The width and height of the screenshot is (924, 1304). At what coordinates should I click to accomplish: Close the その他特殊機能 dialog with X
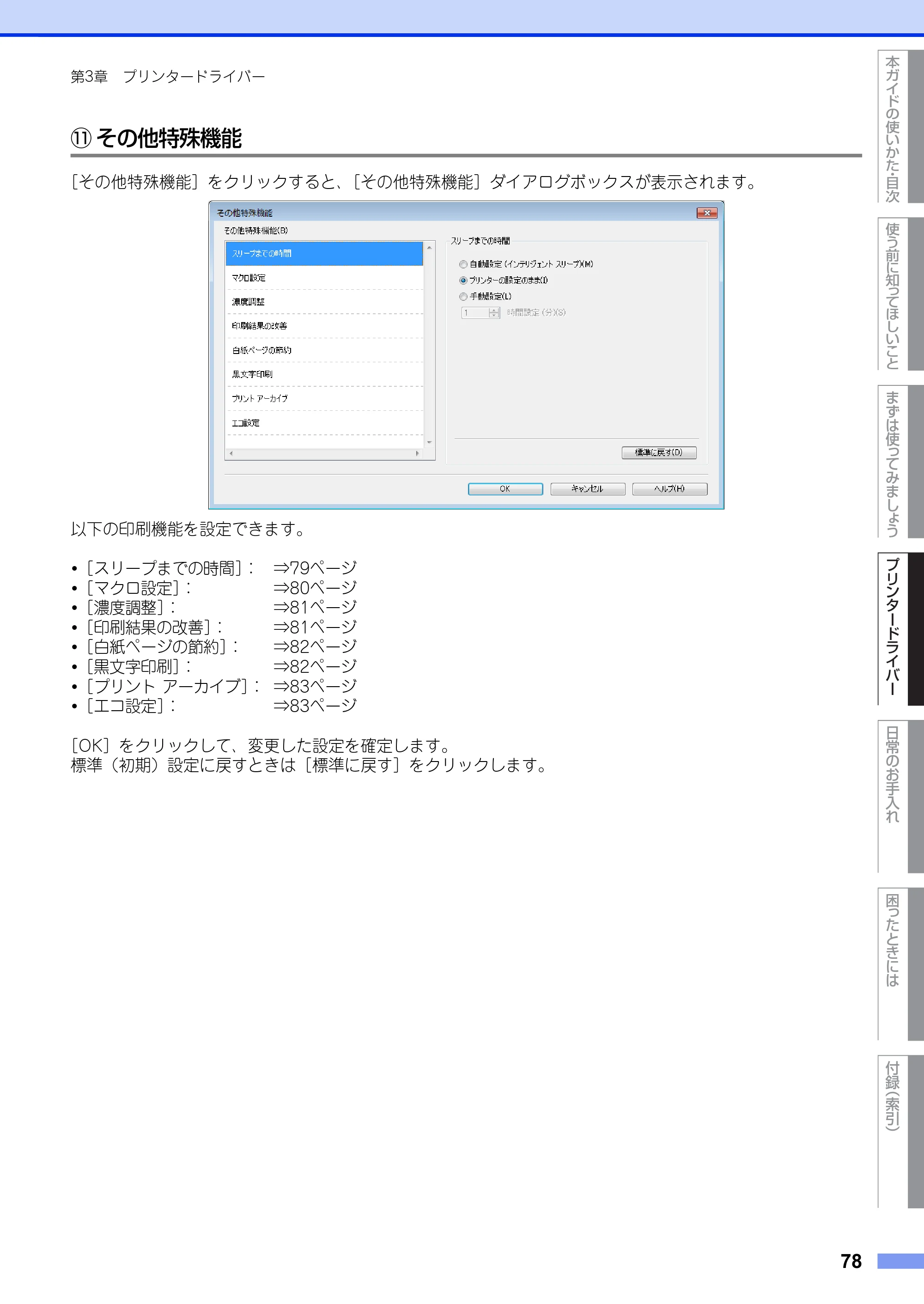tap(707, 213)
